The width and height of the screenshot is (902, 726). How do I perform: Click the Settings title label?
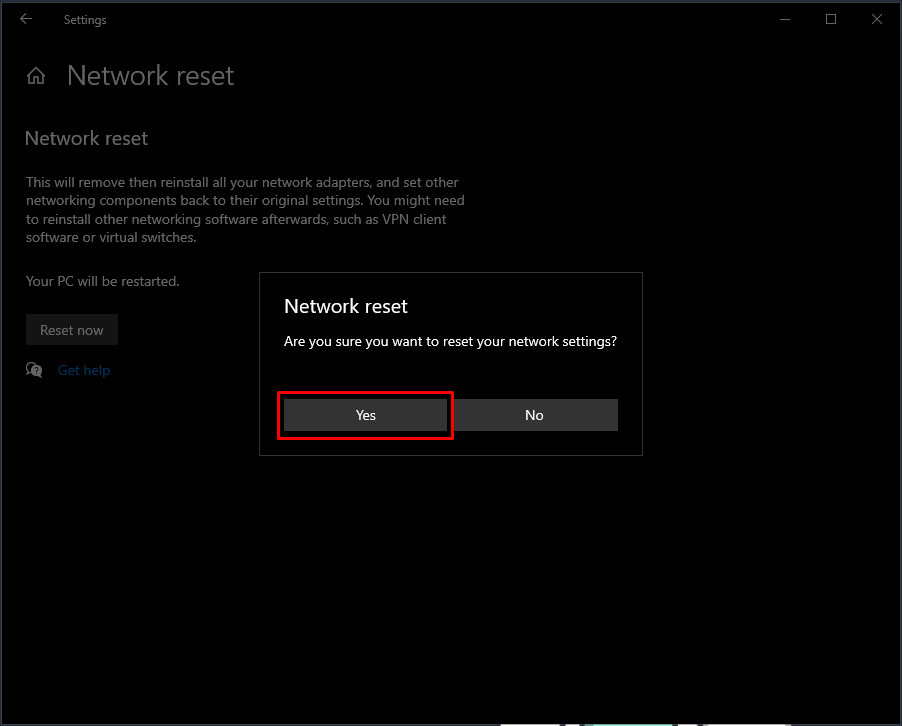[84, 19]
